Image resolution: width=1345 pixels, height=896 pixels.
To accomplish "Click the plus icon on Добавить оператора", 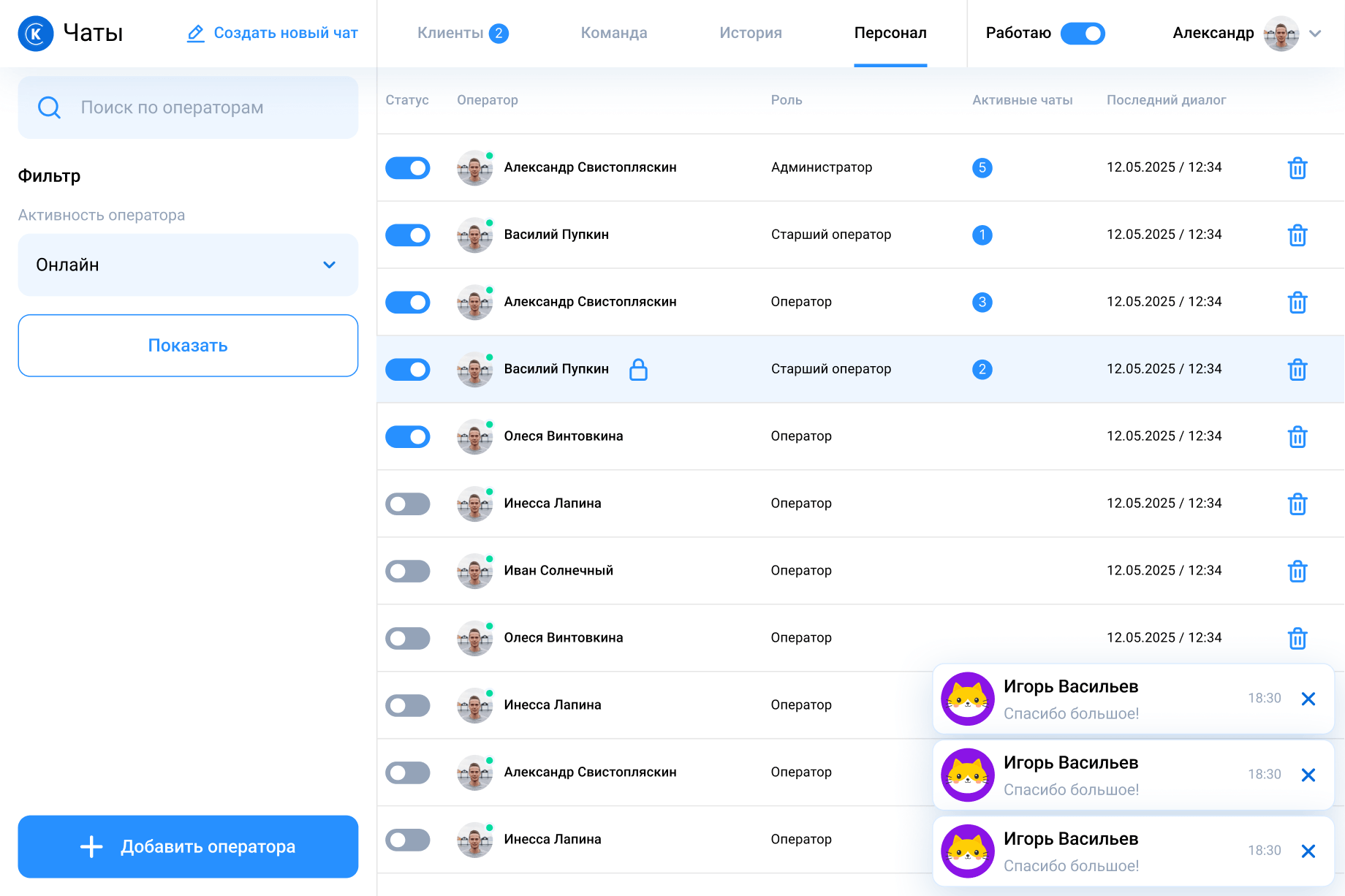I will click(91, 846).
